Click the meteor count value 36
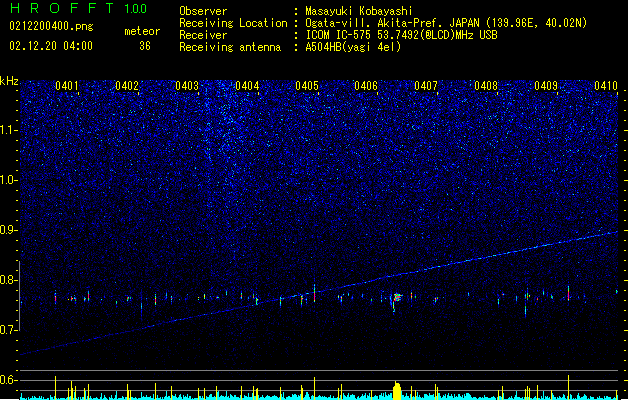This screenshot has width=629, height=400. tap(145, 46)
